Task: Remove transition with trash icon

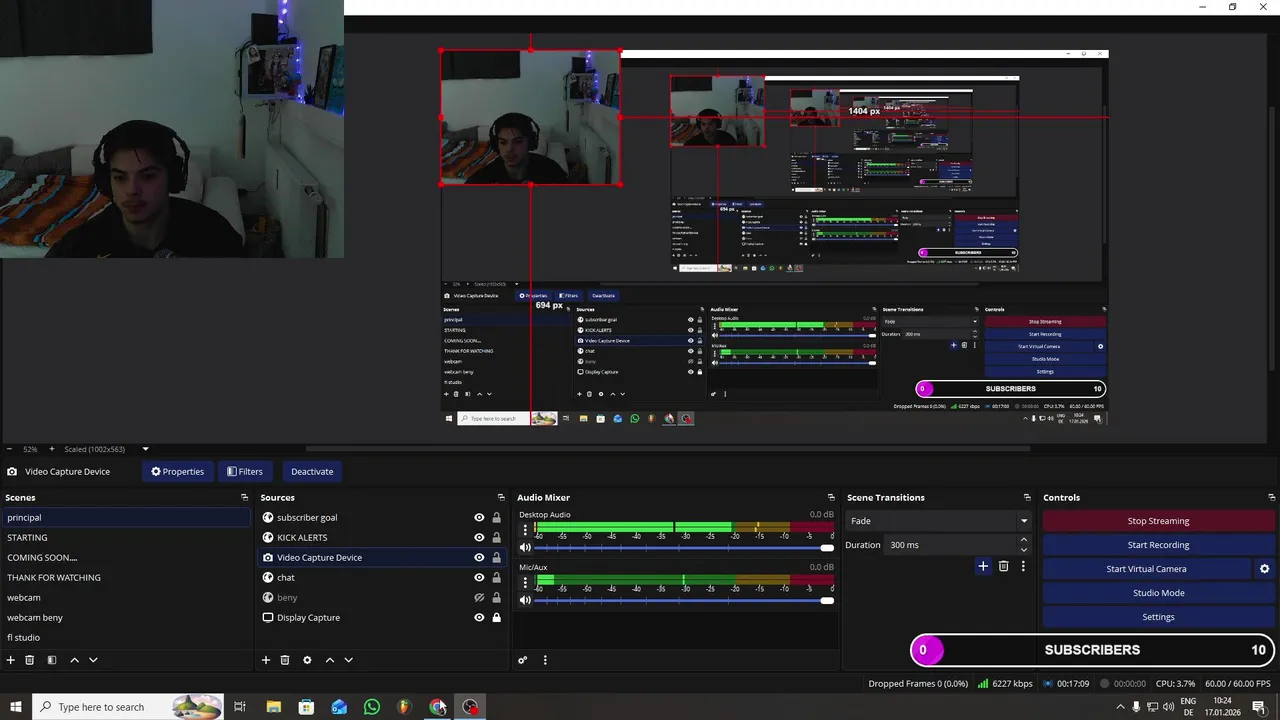Action: click(1004, 566)
